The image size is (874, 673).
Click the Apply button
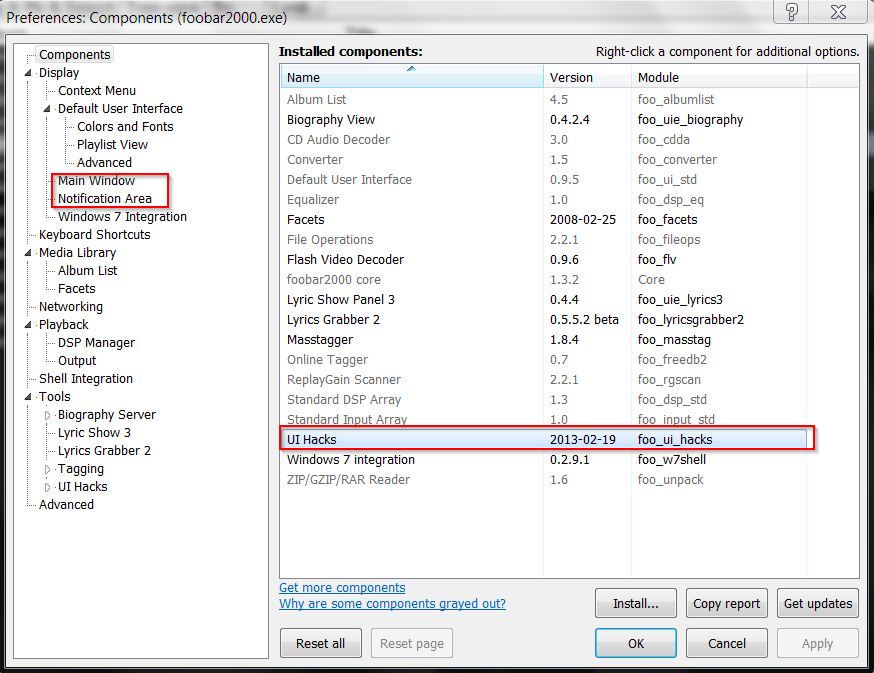point(818,643)
